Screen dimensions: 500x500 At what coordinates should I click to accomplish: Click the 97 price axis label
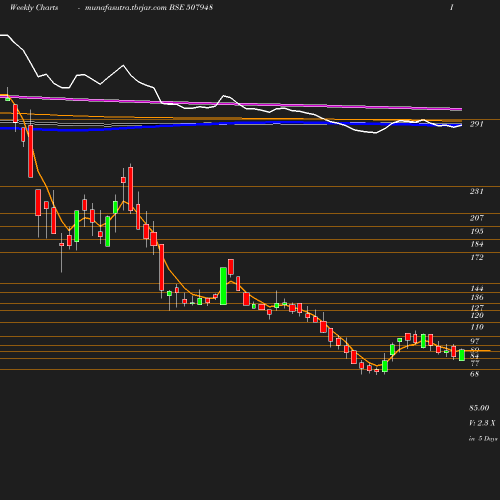click(x=475, y=341)
